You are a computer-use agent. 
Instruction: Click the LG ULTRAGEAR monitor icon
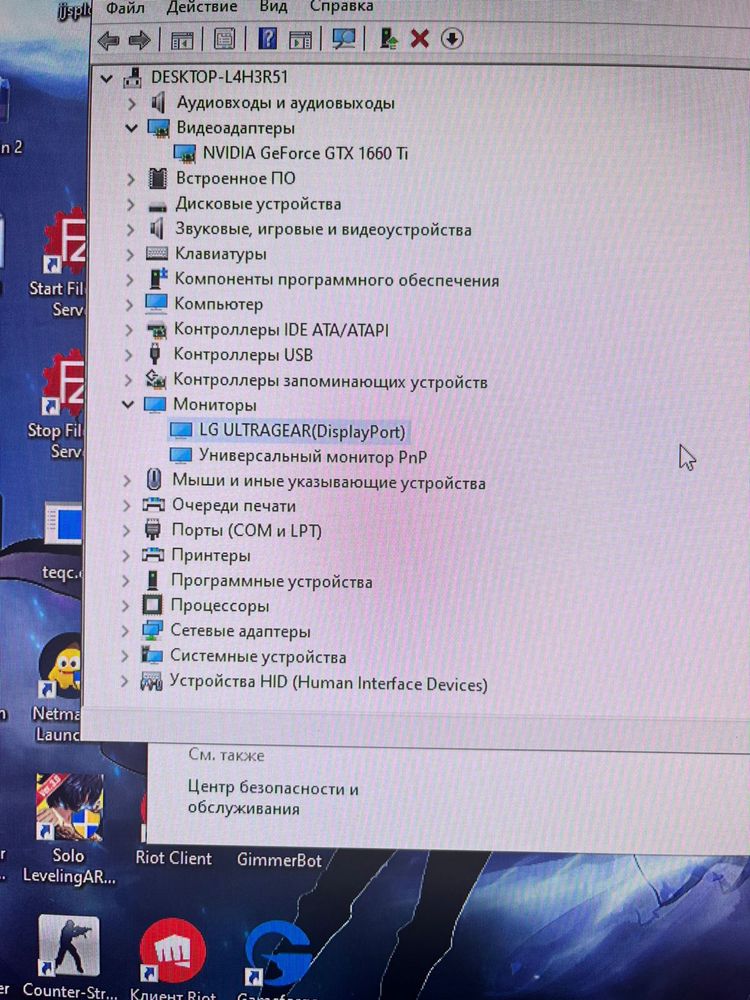(x=181, y=430)
